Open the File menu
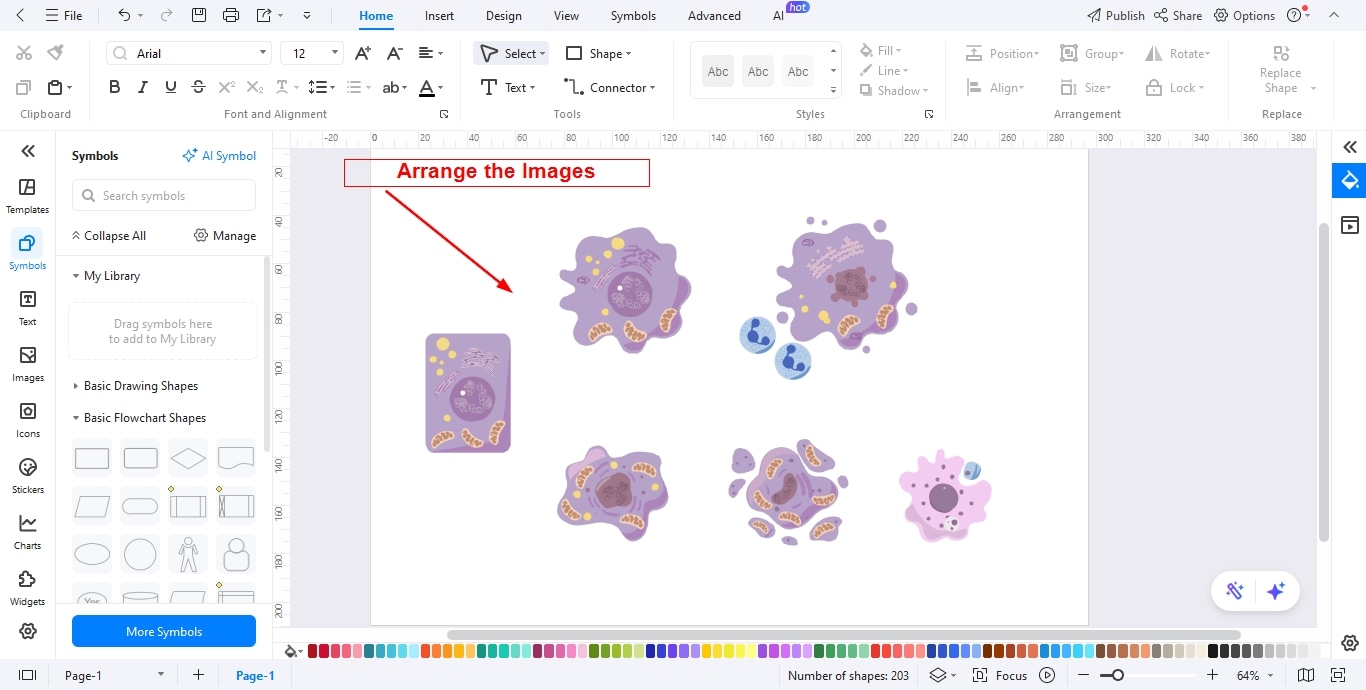This screenshot has width=1366, height=690. (x=64, y=16)
